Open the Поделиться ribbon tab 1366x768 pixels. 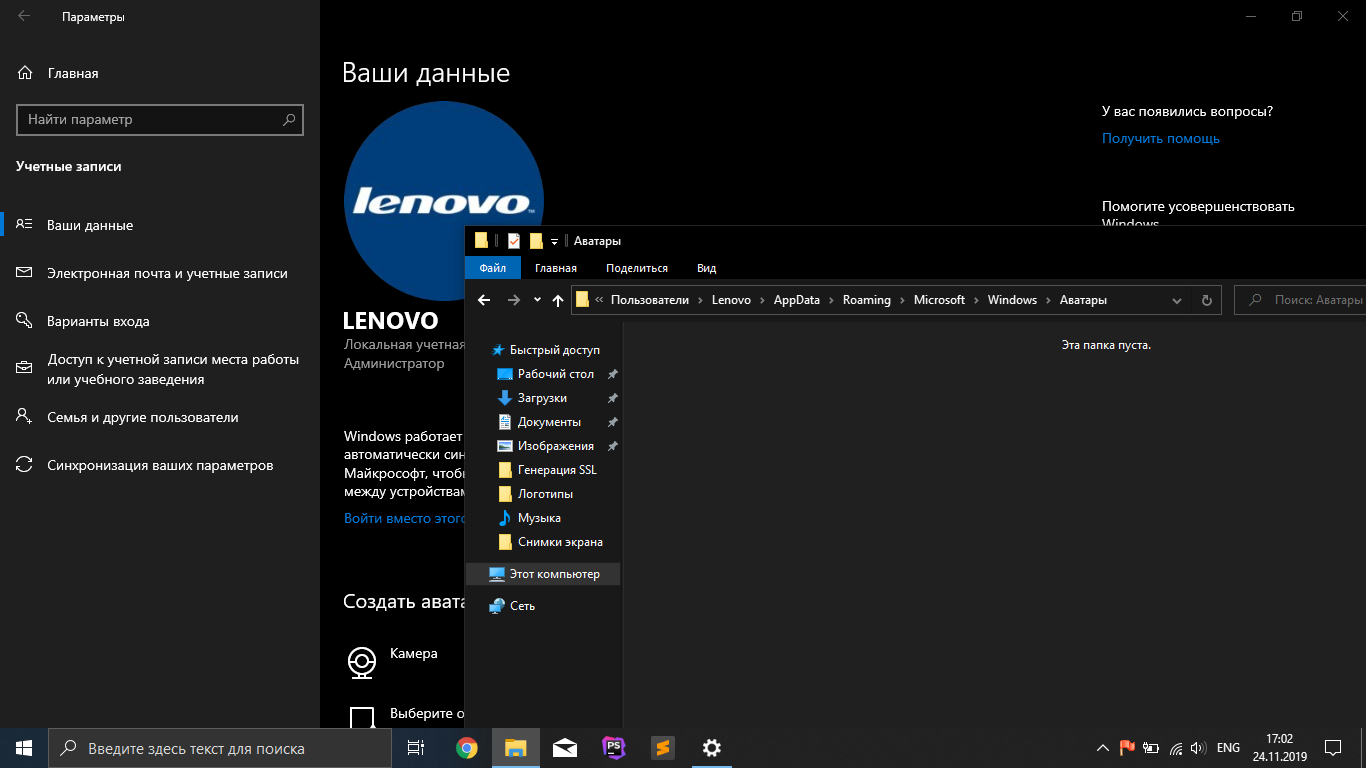click(637, 268)
